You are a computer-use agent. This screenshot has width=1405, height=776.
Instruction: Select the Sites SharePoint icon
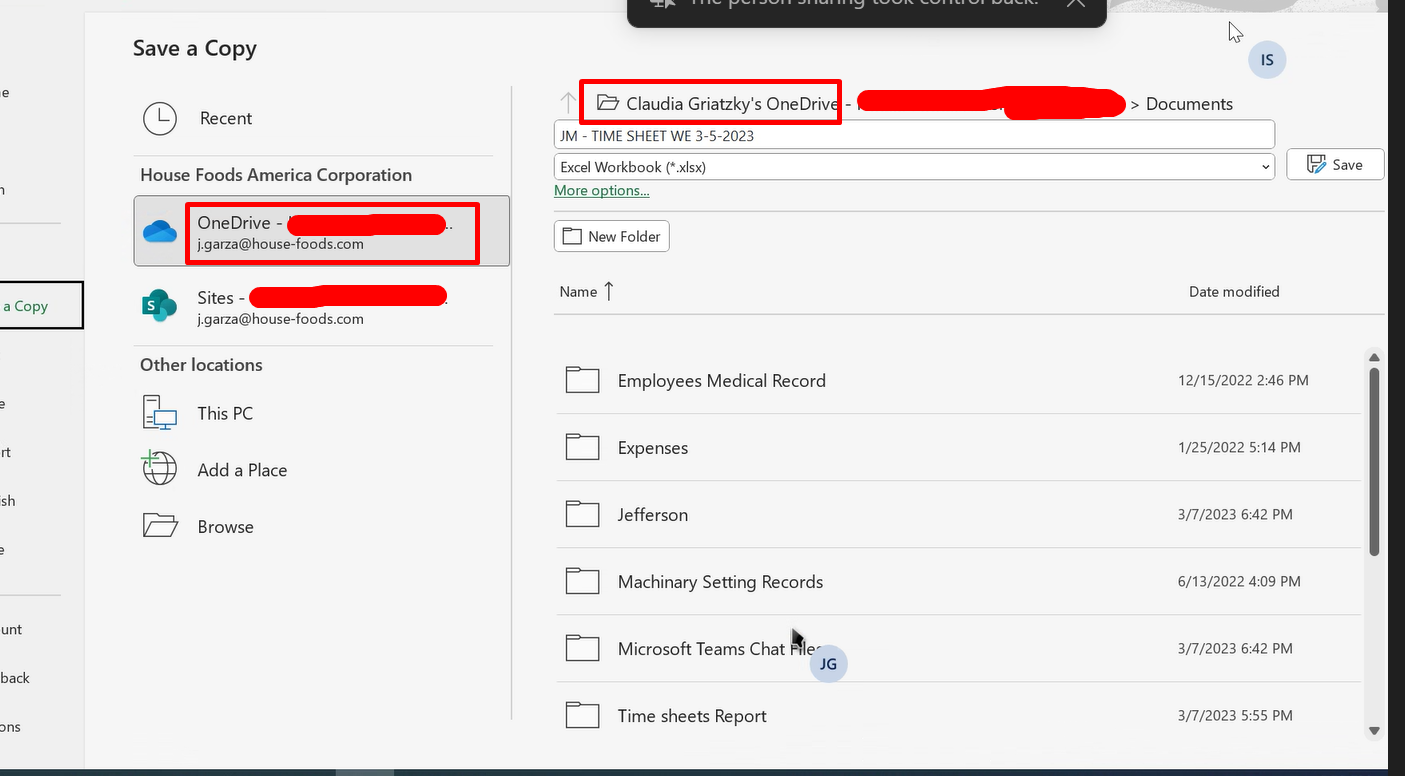[x=158, y=306]
